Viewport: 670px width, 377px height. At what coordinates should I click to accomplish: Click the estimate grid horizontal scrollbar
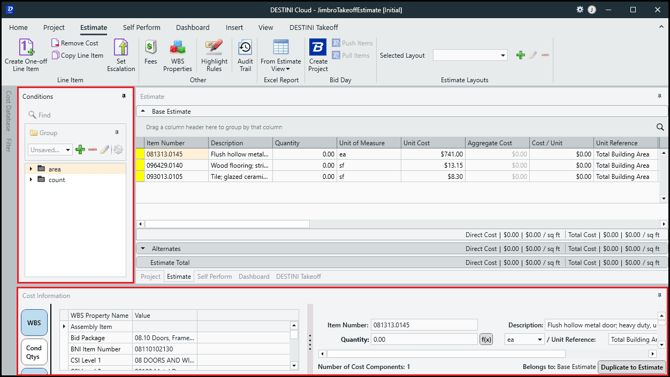(227, 224)
